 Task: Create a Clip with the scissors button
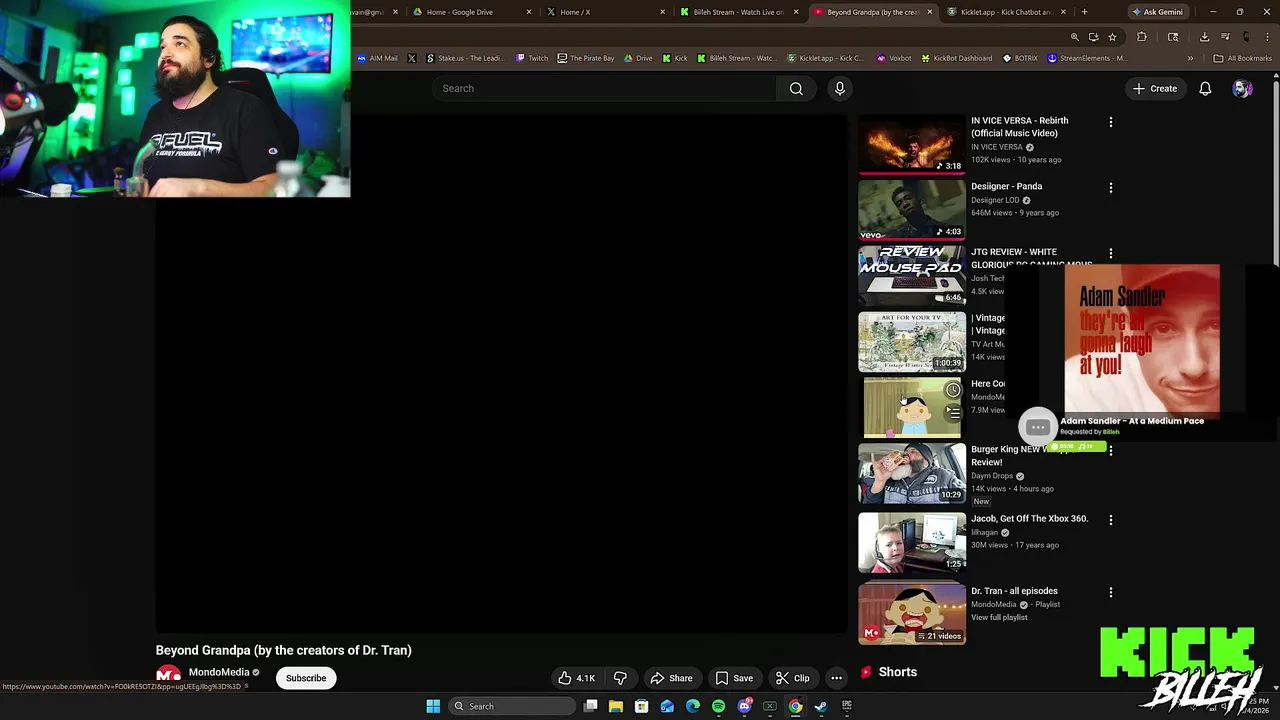click(x=793, y=678)
